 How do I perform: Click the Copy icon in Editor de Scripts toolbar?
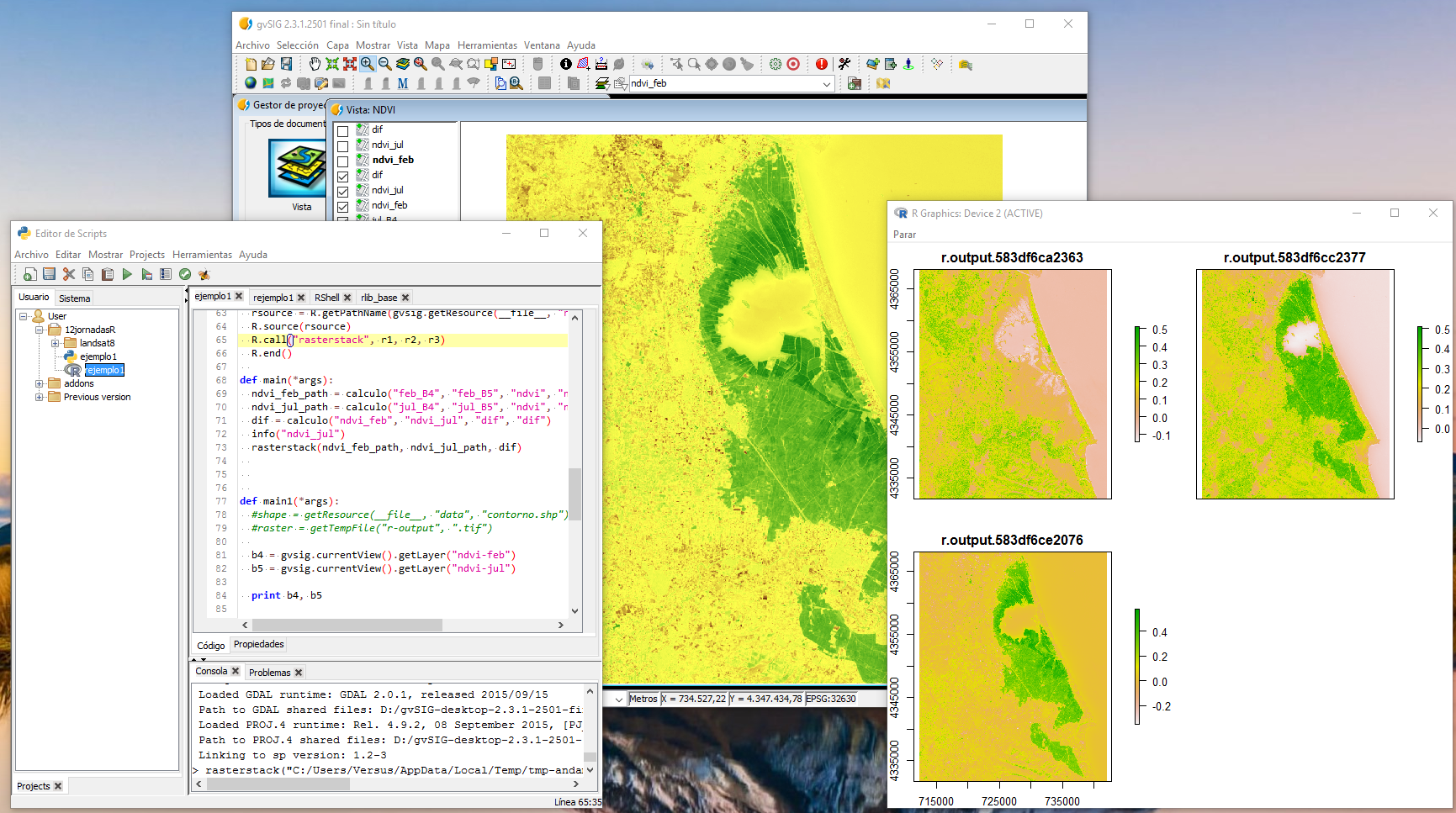(x=87, y=274)
